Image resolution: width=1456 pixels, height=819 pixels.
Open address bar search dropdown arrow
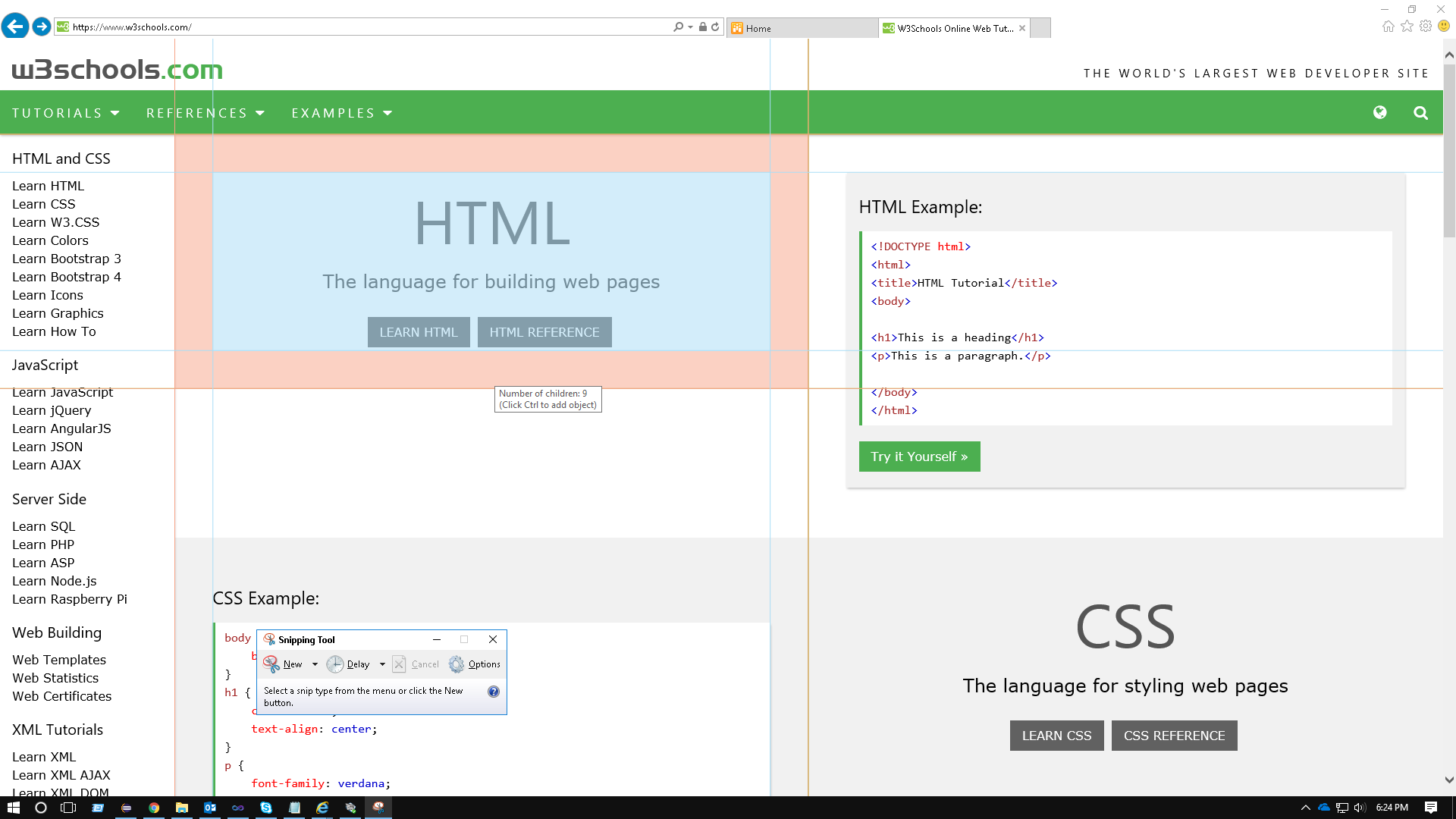690,27
